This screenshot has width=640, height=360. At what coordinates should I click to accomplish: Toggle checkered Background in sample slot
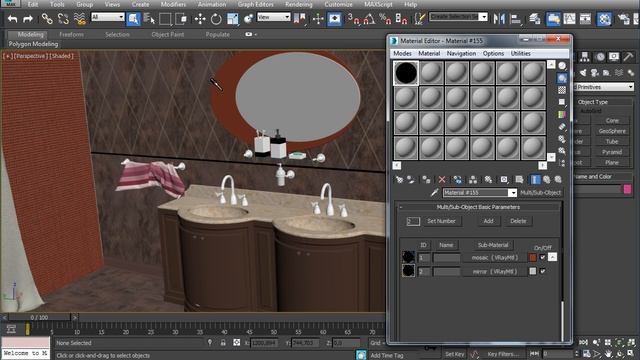[x=562, y=90]
